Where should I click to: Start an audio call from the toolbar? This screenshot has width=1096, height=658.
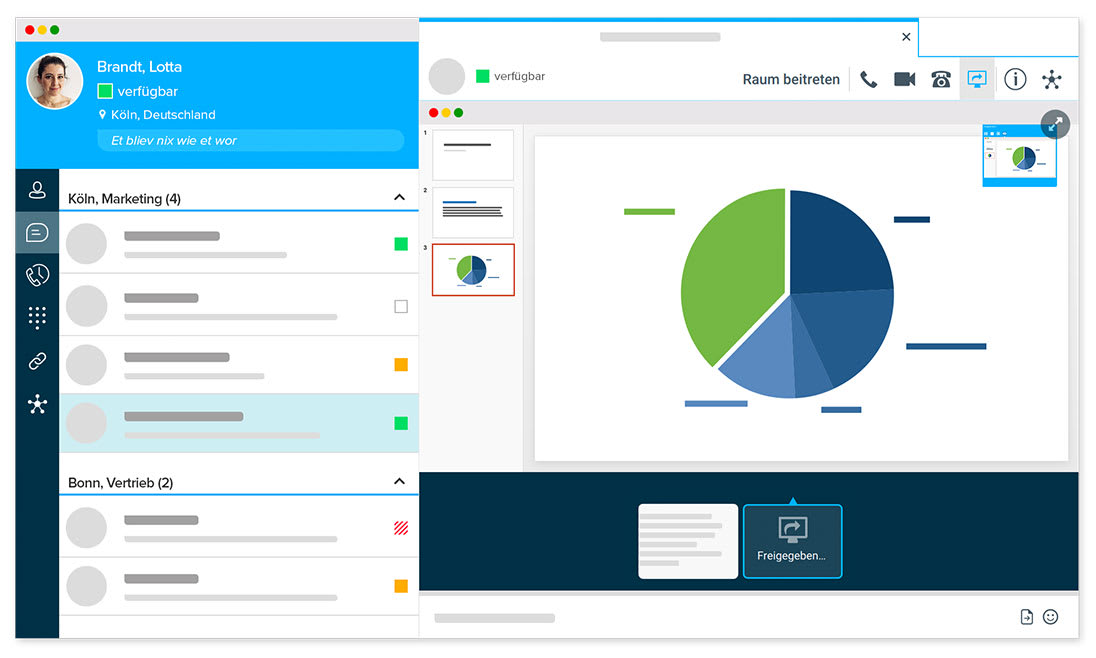pyautogui.click(x=868, y=79)
